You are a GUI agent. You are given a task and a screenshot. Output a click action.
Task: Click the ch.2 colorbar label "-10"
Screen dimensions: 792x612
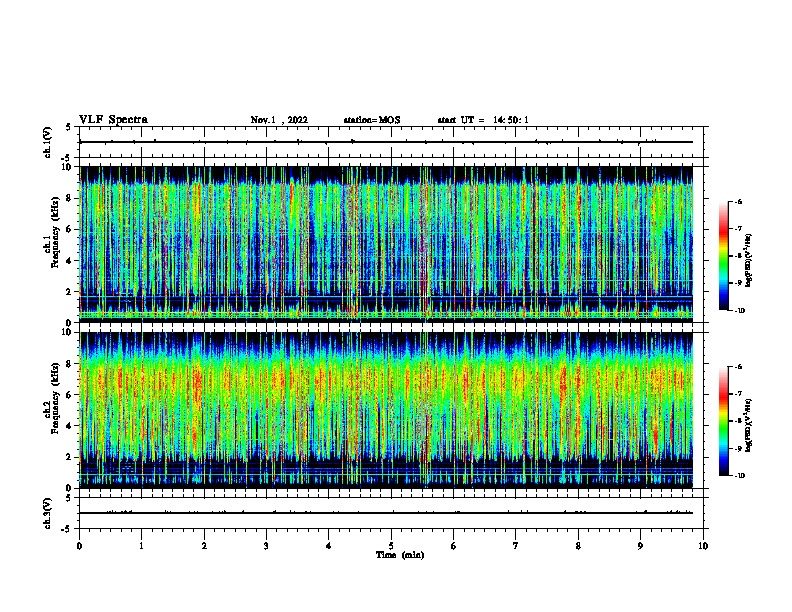[739, 476]
